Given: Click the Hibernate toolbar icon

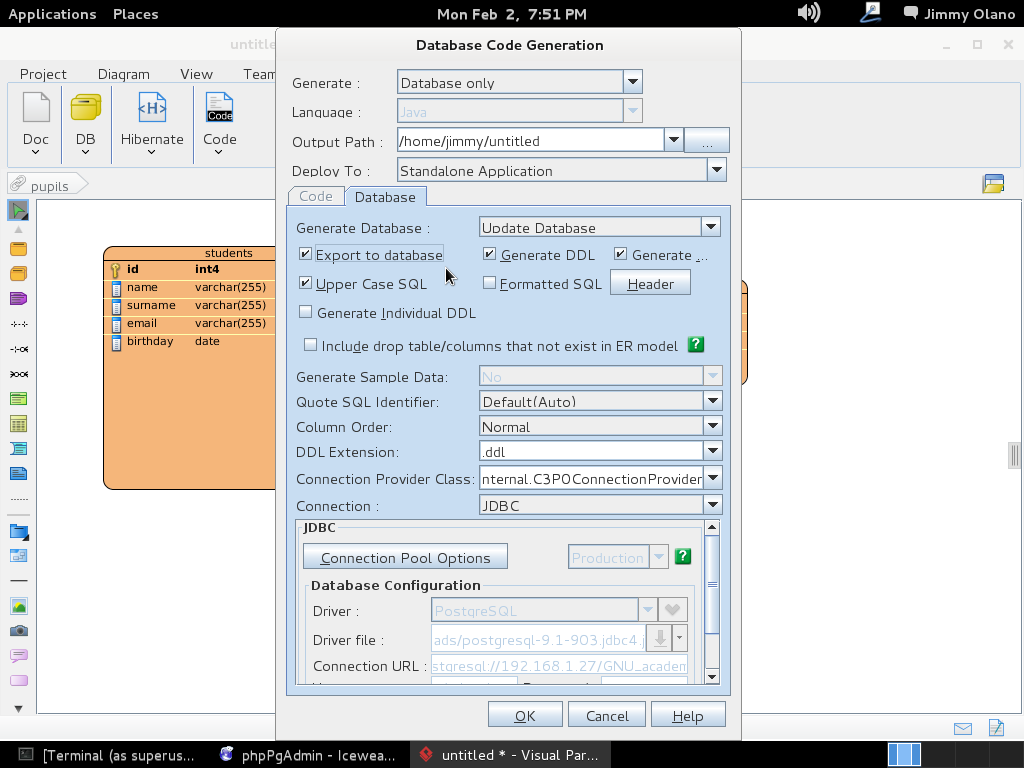Looking at the screenshot, I should pyautogui.click(x=152, y=109).
